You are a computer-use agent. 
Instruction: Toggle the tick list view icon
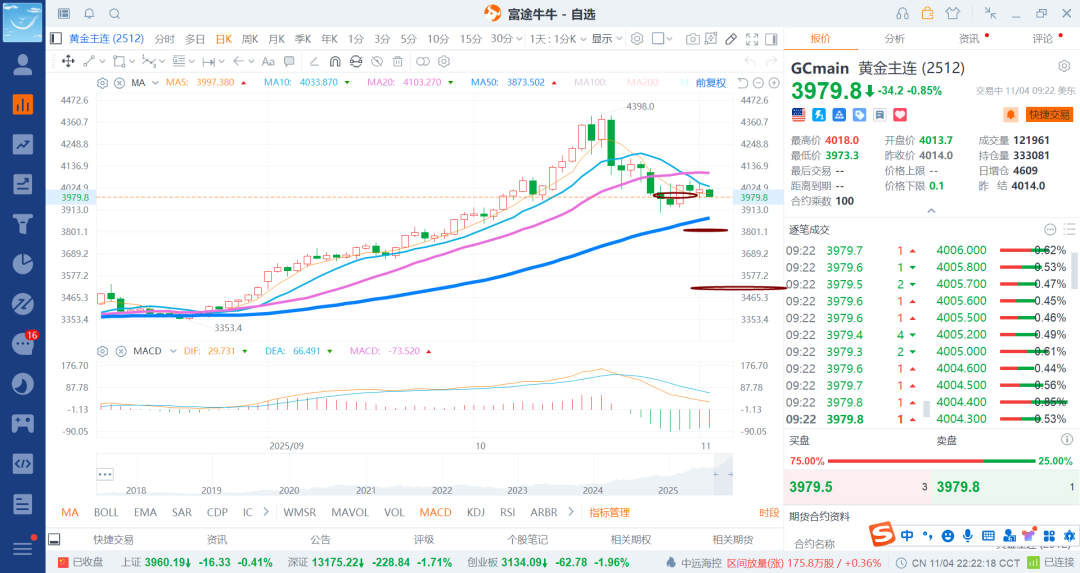(1069, 229)
